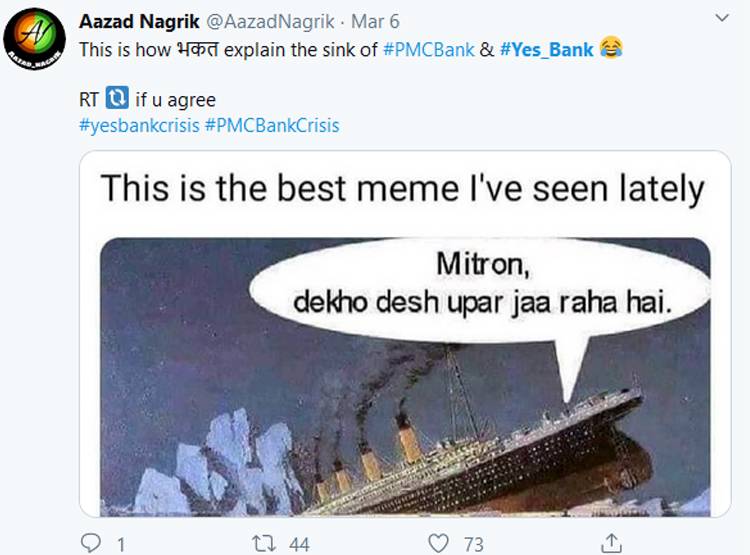Open the #Yes_Bank hashtag link
Screen dimensions: 750x555
(x=545, y=48)
